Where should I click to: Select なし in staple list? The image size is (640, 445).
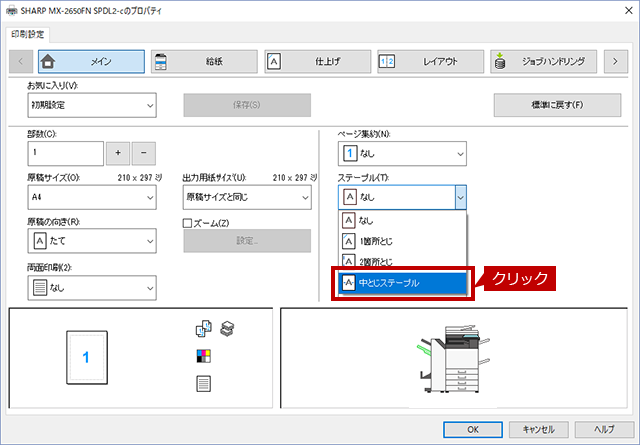coord(402,221)
